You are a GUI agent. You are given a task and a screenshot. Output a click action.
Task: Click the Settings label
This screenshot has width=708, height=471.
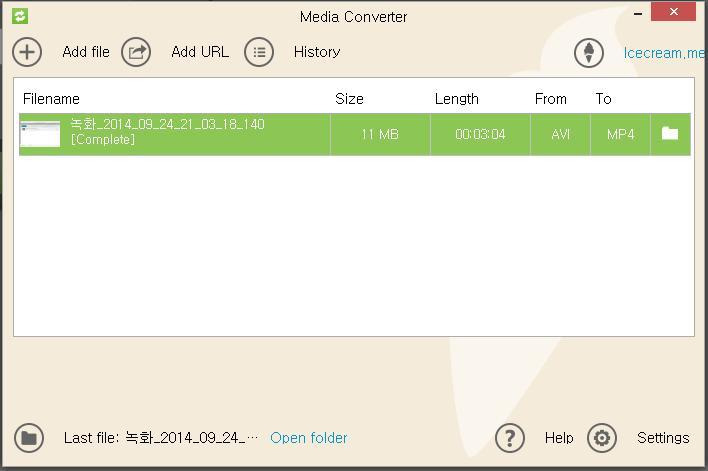(663, 438)
